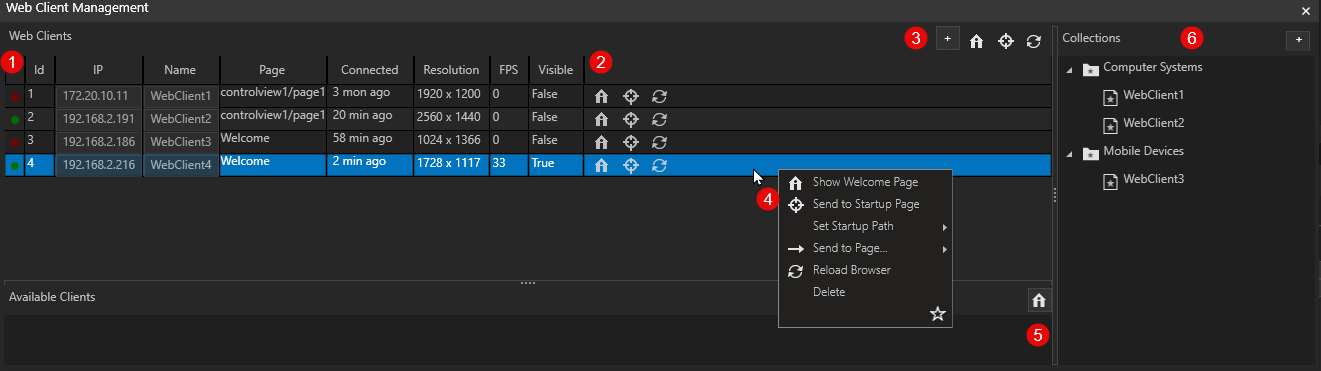Click the Web Clients toolbar reload icon
Screen dimensions: 1321x371
point(1034,41)
